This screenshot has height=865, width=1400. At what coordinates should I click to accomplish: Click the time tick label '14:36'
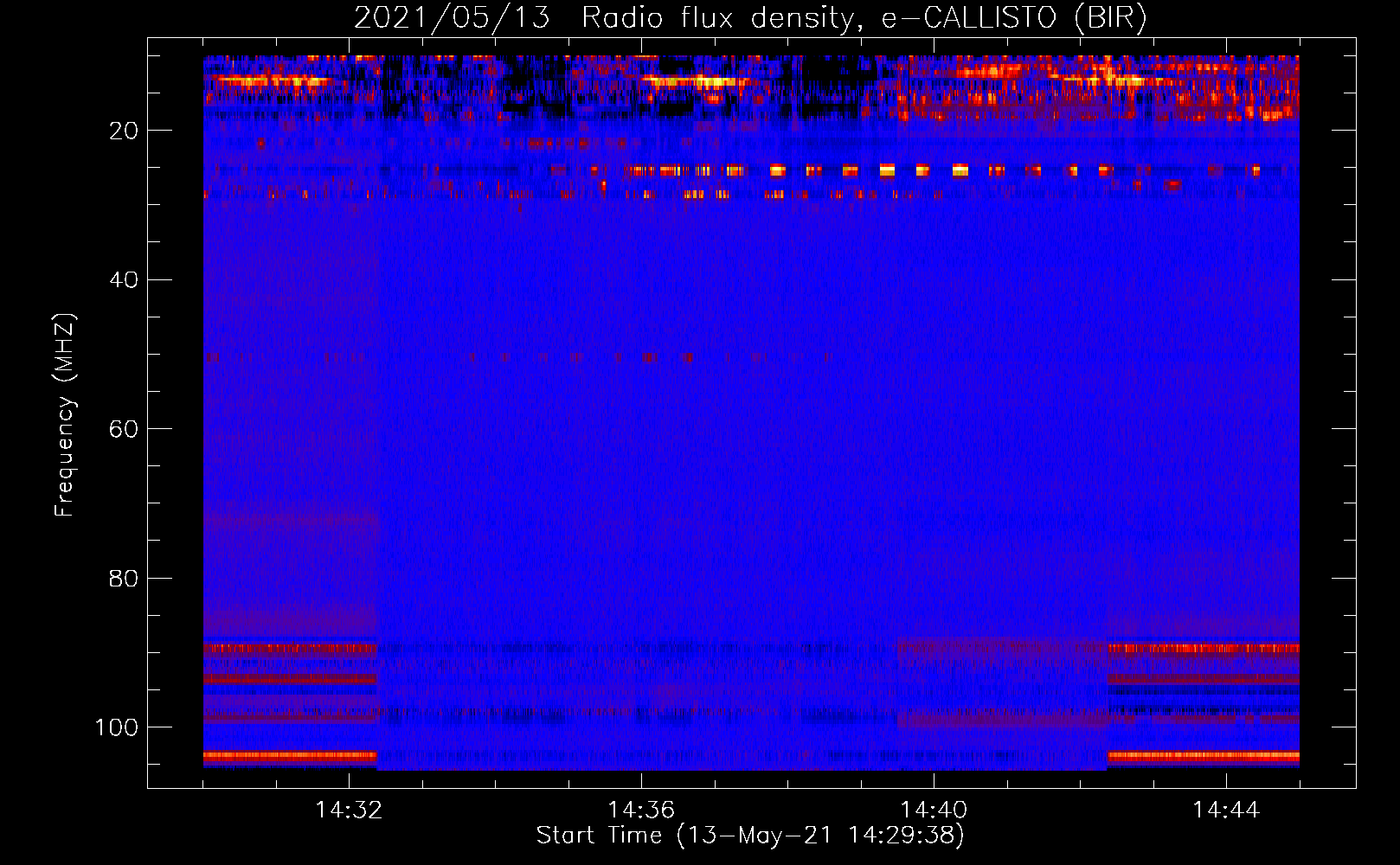(641, 811)
